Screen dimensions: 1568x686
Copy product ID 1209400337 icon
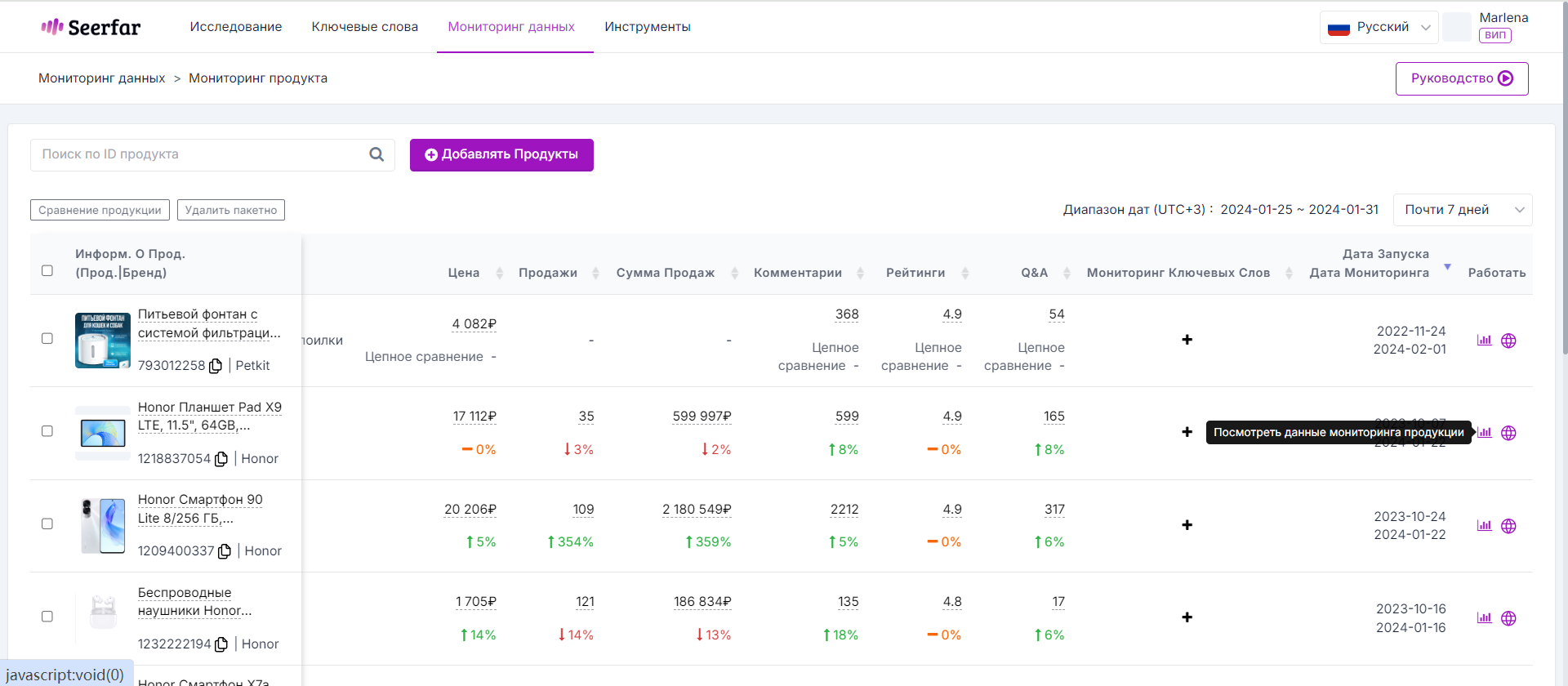click(225, 551)
